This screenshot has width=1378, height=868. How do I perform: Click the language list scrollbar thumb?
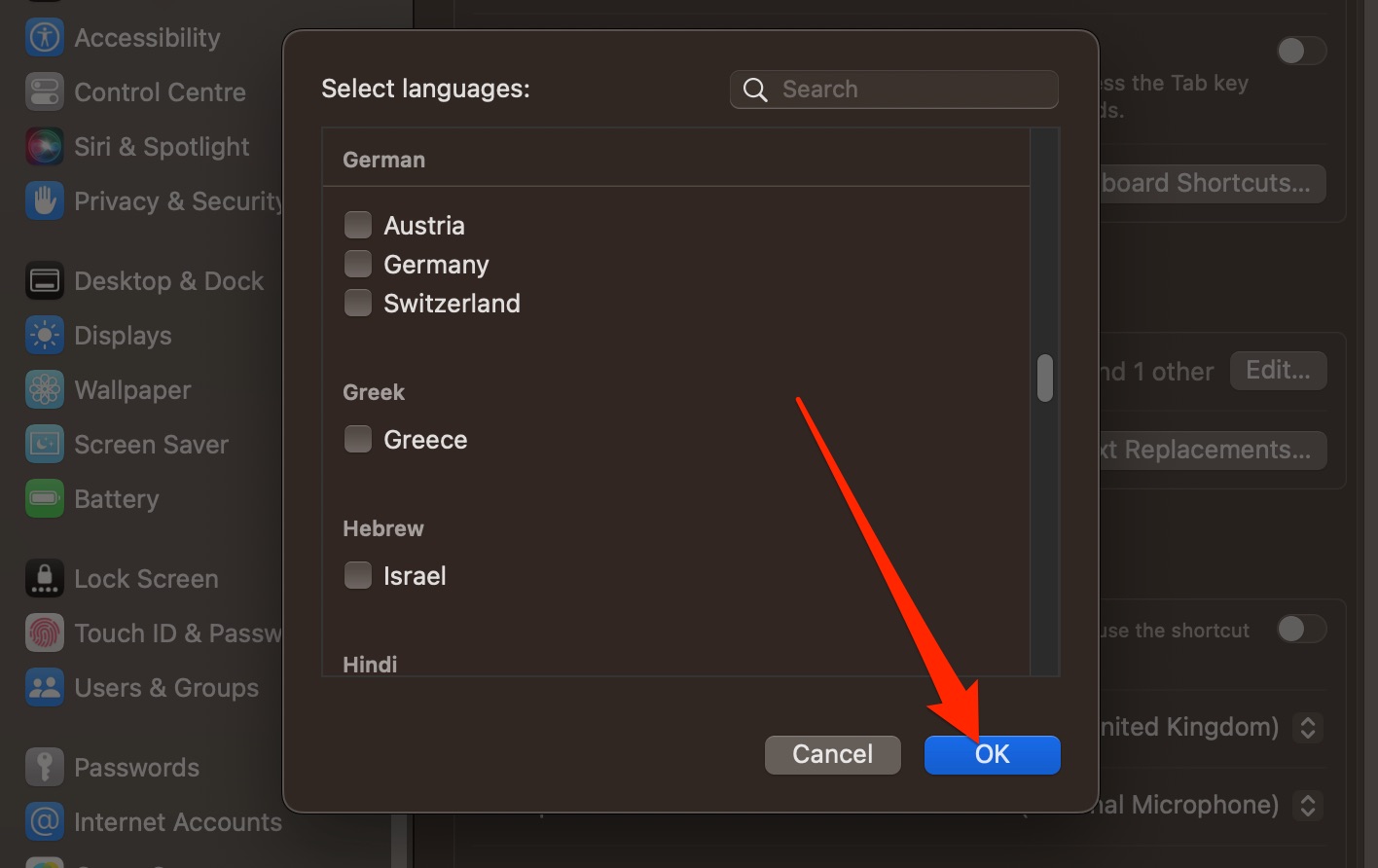pyautogui.click(x=1045, y=378)
